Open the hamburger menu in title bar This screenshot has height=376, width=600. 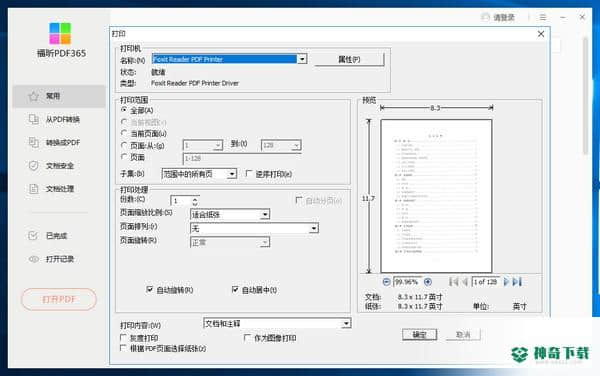543,17
